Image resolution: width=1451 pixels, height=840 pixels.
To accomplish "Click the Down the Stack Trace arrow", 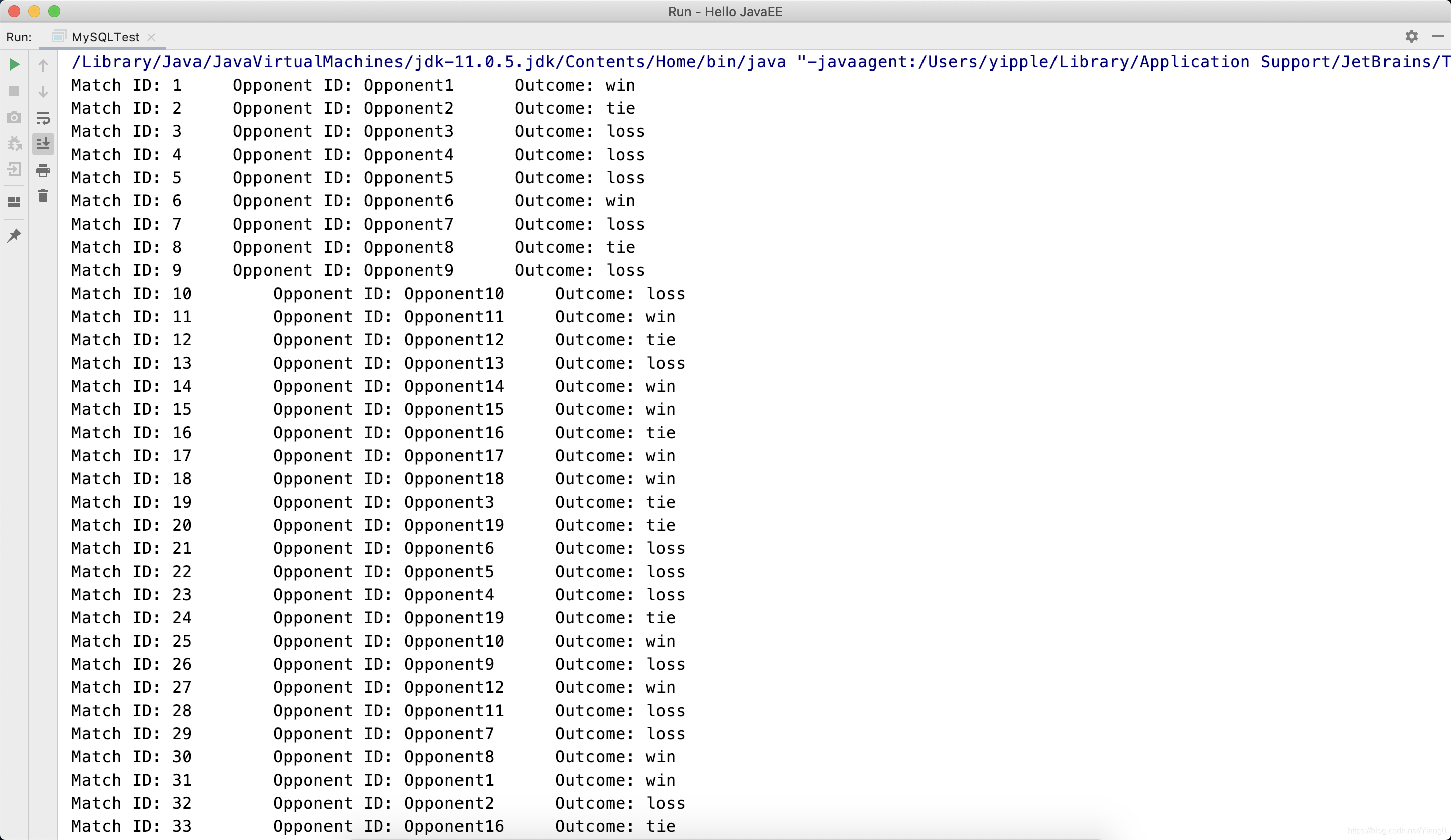I will click(x=43, y=92).
